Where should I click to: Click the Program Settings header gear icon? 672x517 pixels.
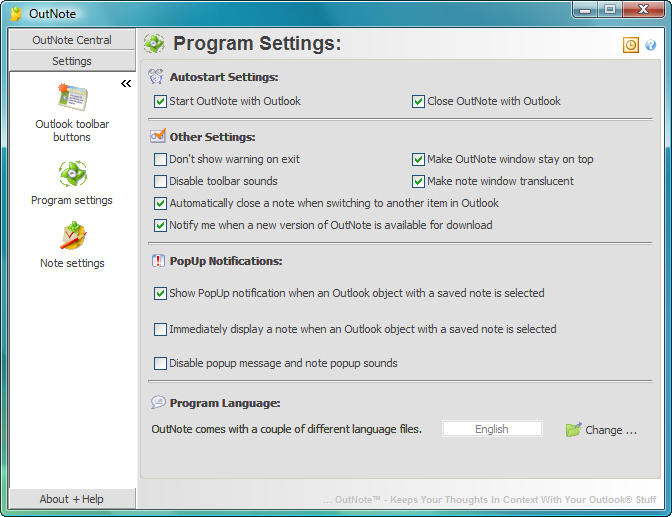pos(154,44)
